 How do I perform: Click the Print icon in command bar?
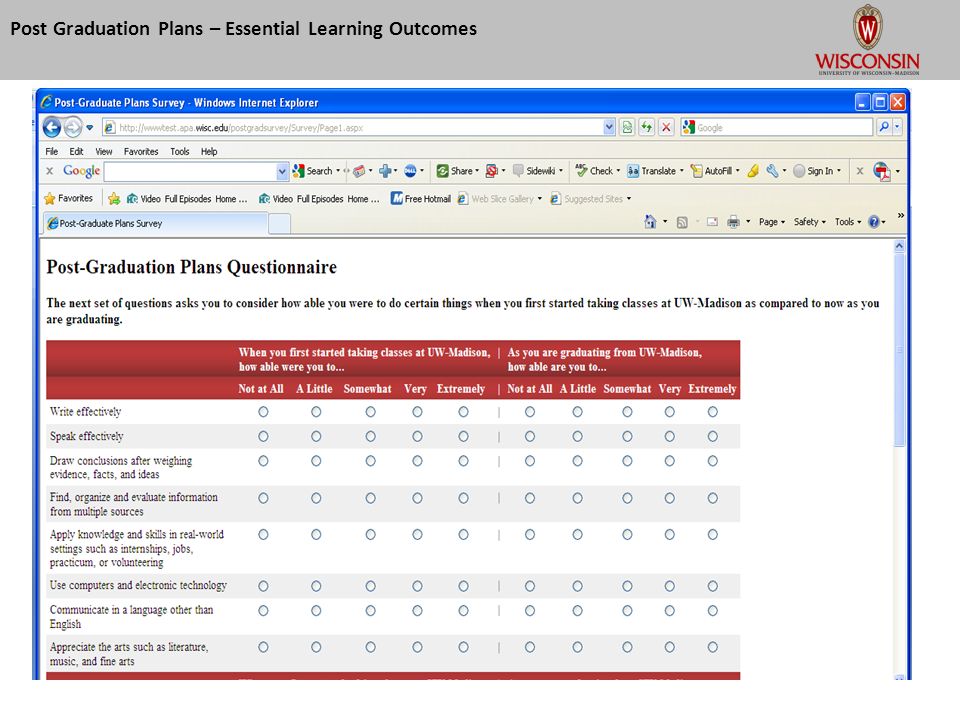[x=733, y=222]
